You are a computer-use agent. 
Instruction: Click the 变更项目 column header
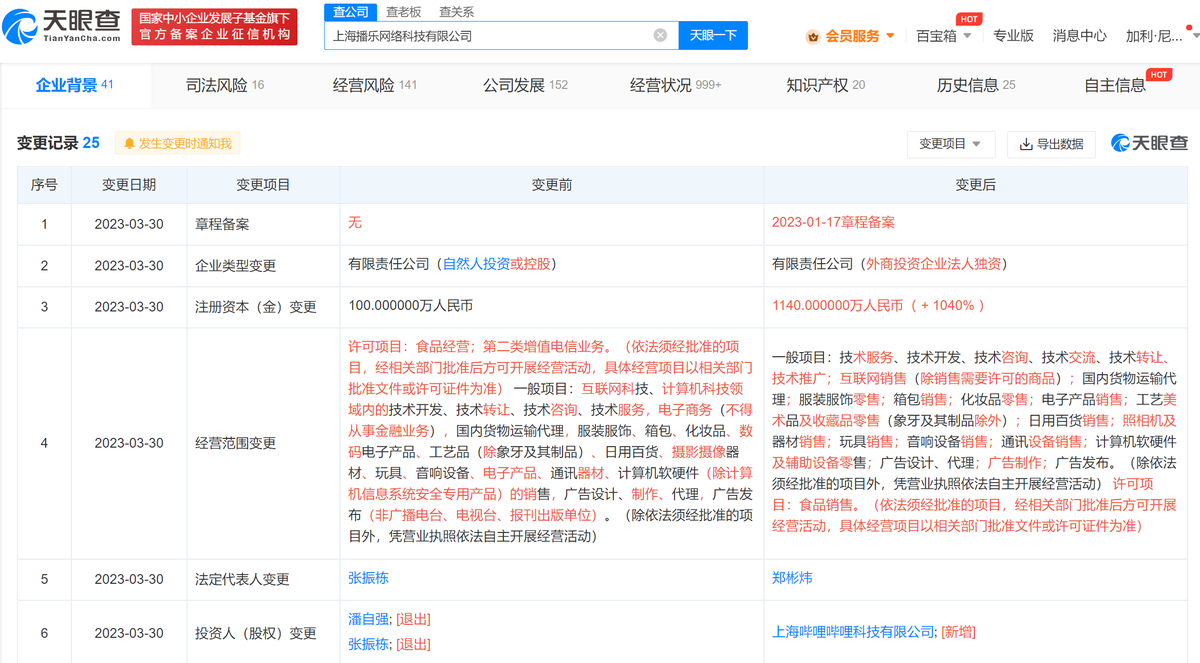tap(263, 185)
